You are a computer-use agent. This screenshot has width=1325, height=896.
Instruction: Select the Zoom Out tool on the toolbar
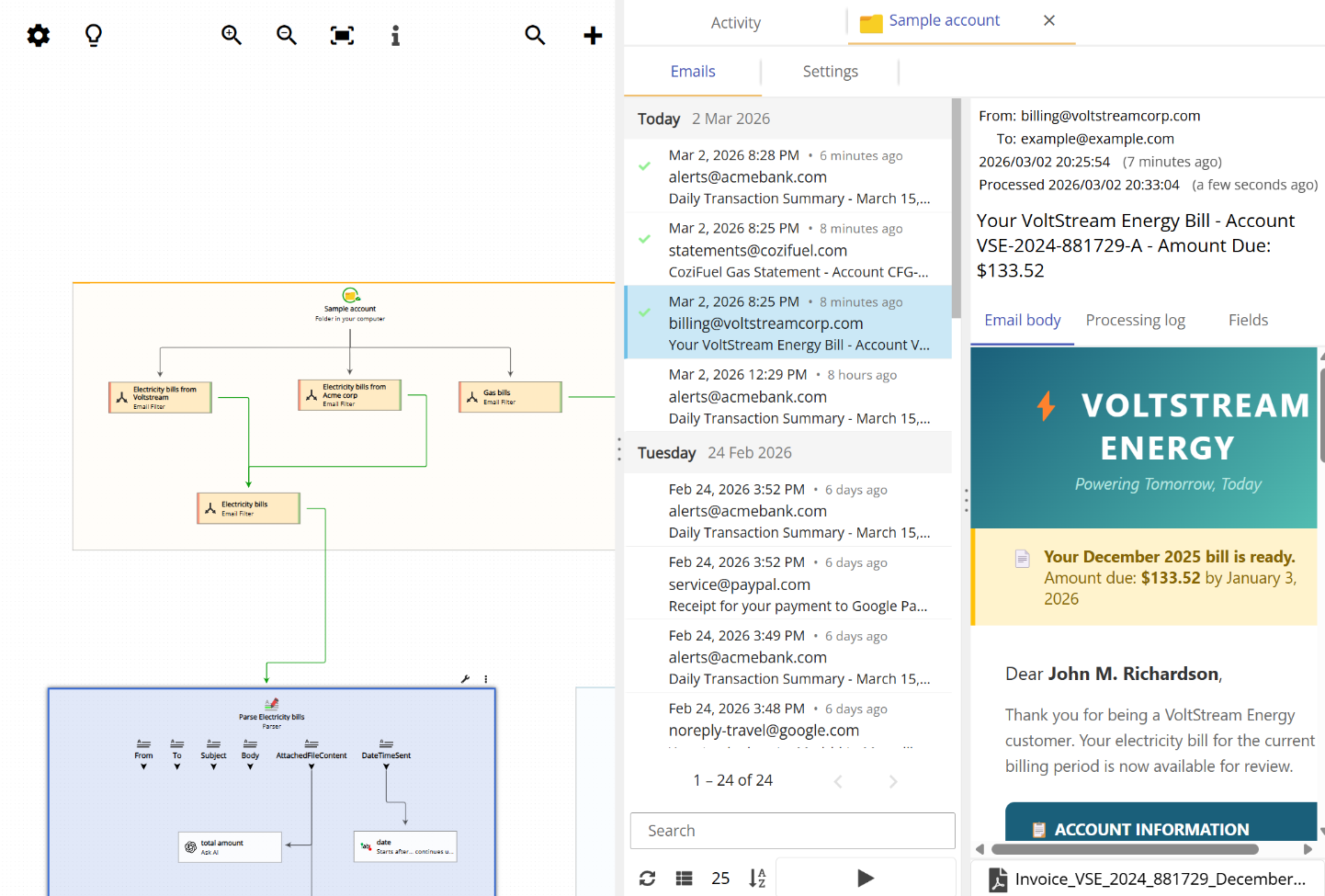[286, 35]
